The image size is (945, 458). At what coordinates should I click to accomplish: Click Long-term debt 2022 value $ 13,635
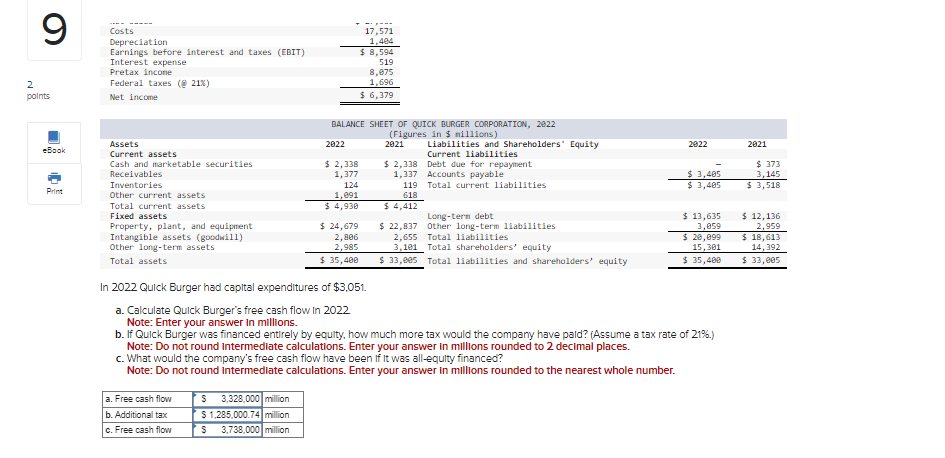pos(702,216)
